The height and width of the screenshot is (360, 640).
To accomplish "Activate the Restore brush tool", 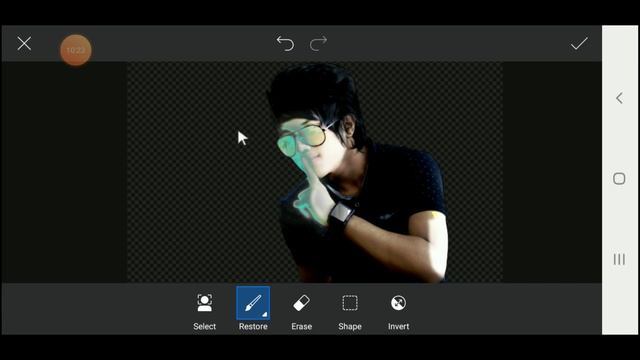I will click(x=253, y=303).
